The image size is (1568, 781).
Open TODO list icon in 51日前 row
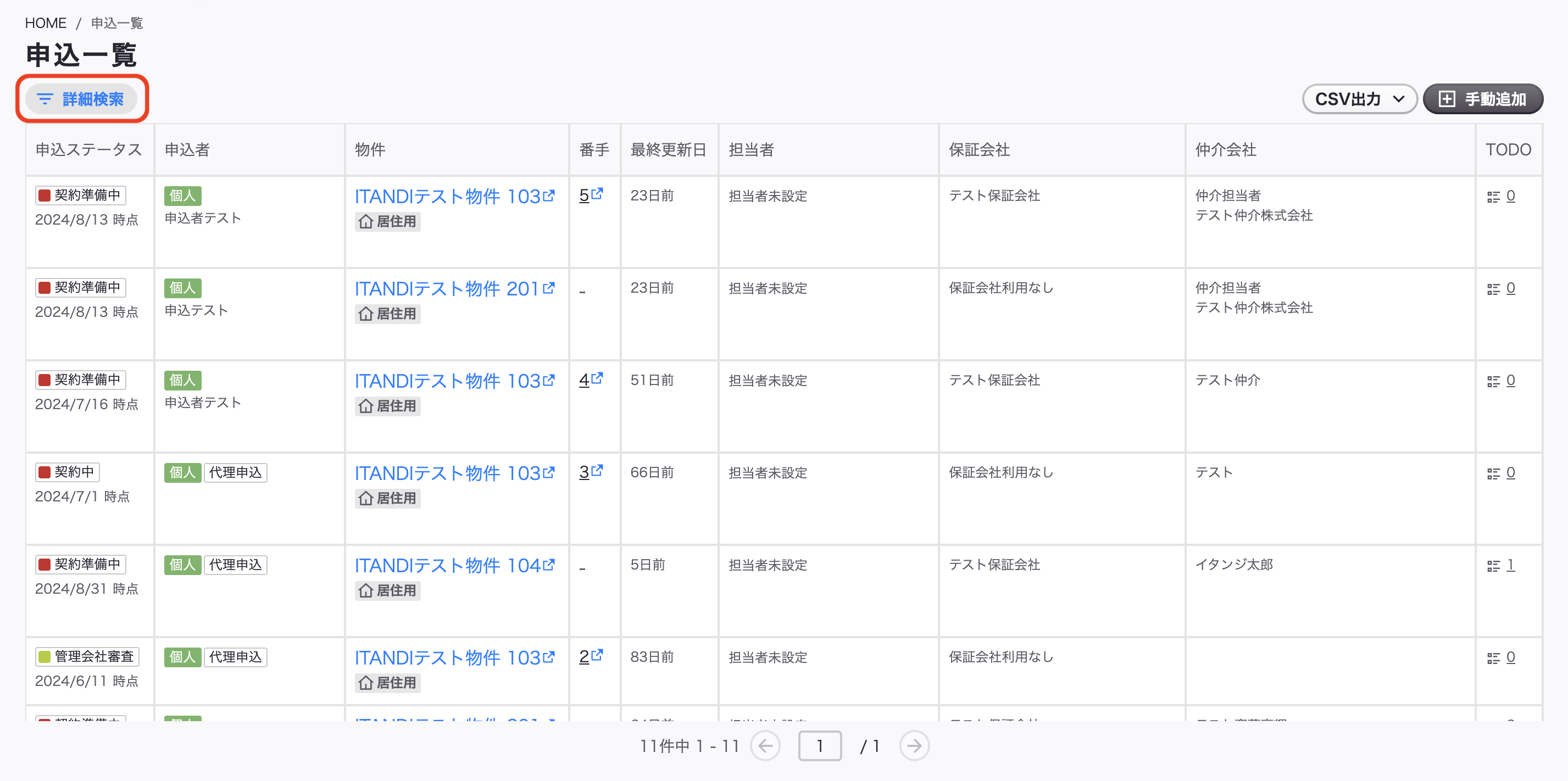[1493, 381]
